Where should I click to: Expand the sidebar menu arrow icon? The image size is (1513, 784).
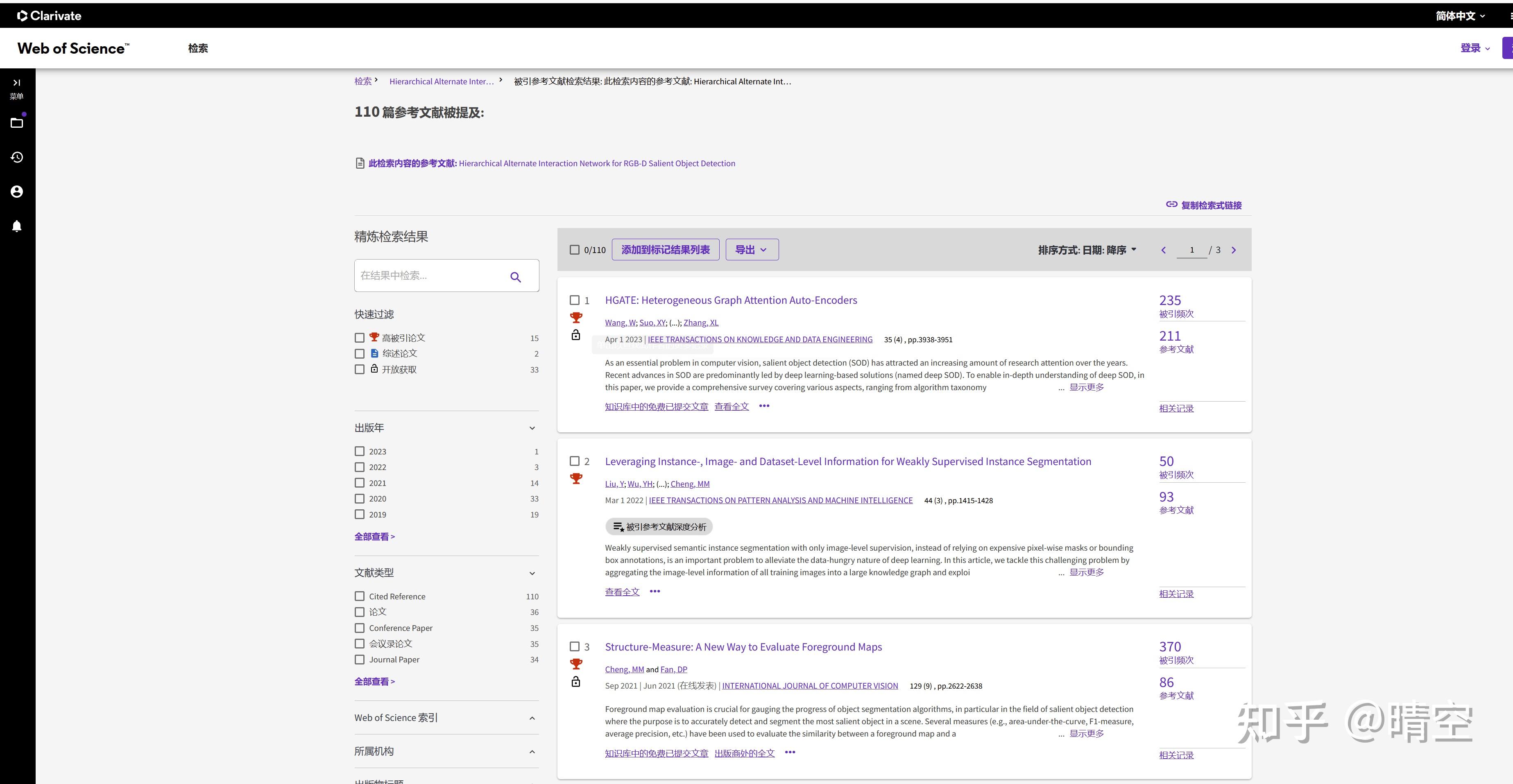tap(16, 83)
